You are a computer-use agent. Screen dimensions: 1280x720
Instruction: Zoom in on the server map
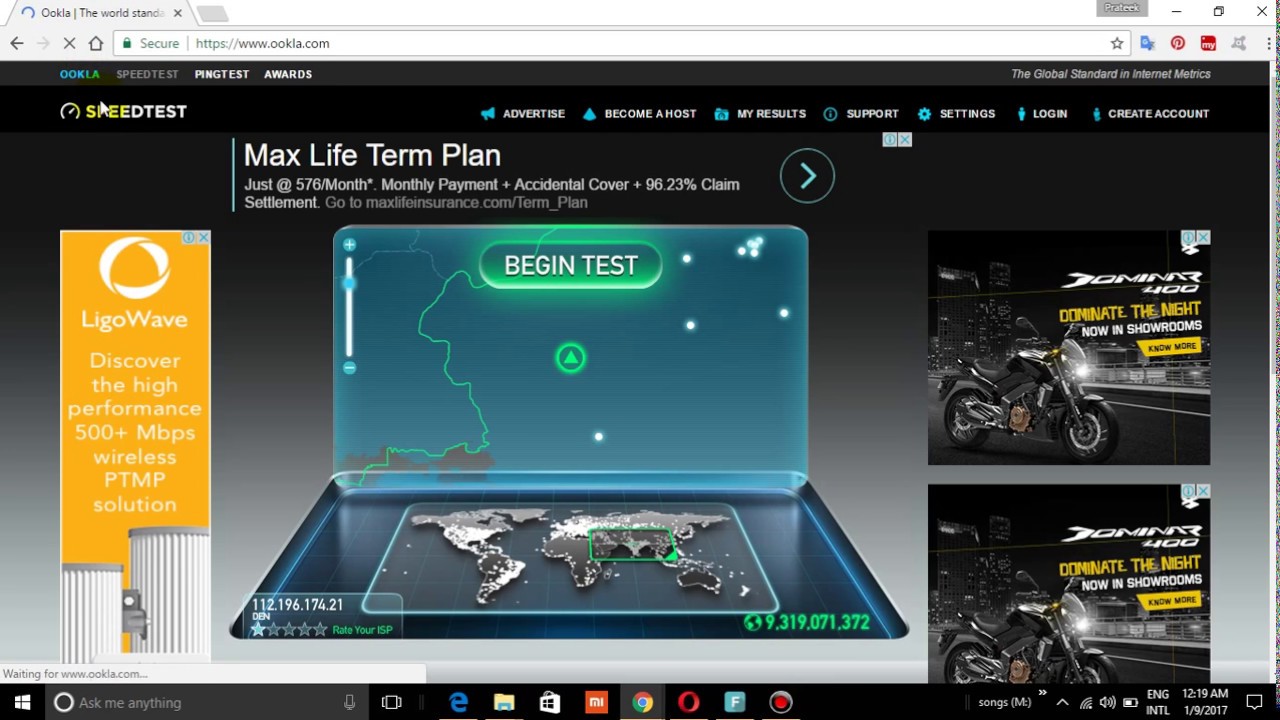click(349, 245)
